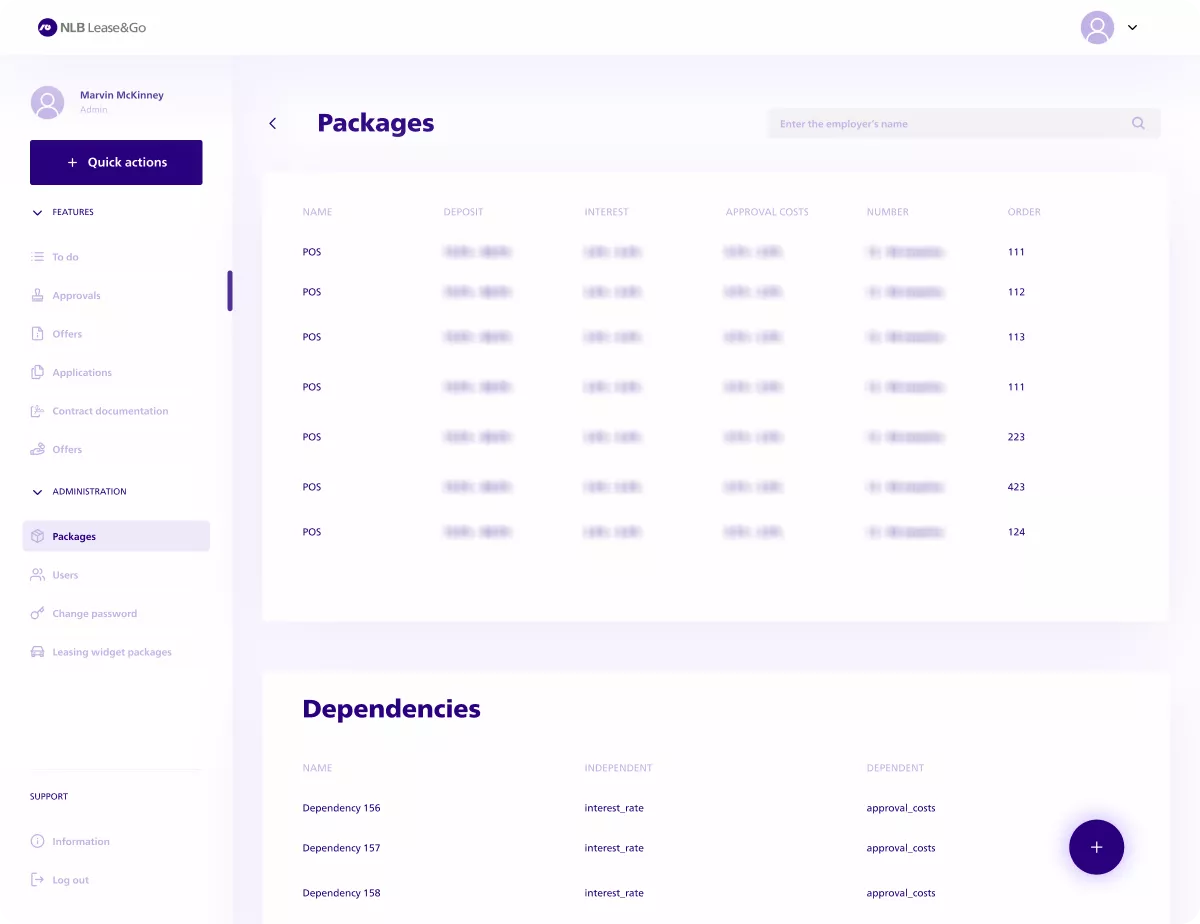Collapse the FEATURES section
Screen dimensions: 1200x924
pyautogui.click(x=38, y=213)
